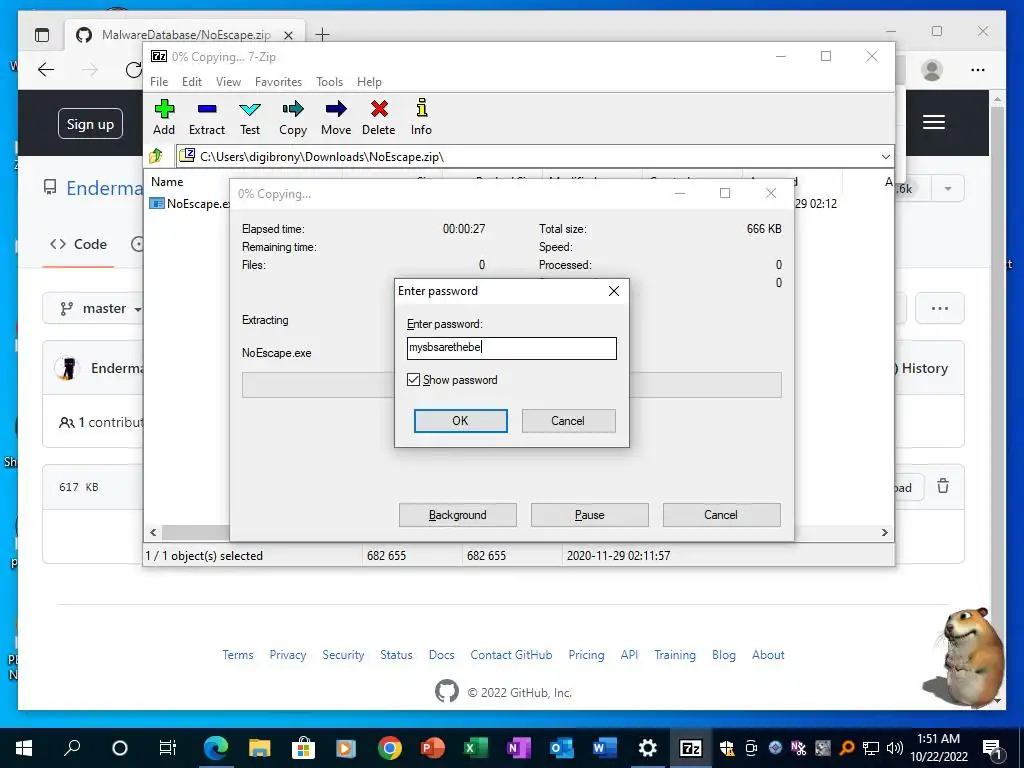
Task: Expand the dropdown arrow next to the star count
Action: click(948, 189)
